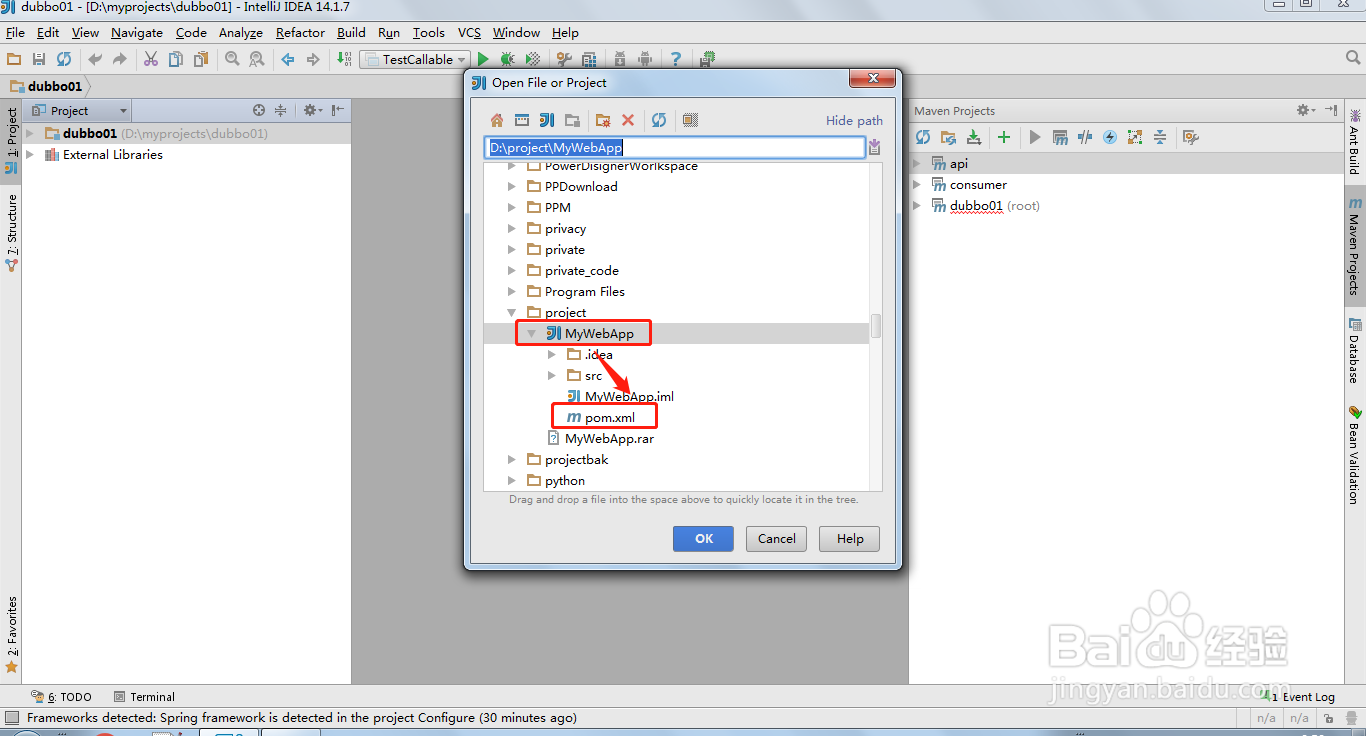Collapse the project folder node

[512, 313]
